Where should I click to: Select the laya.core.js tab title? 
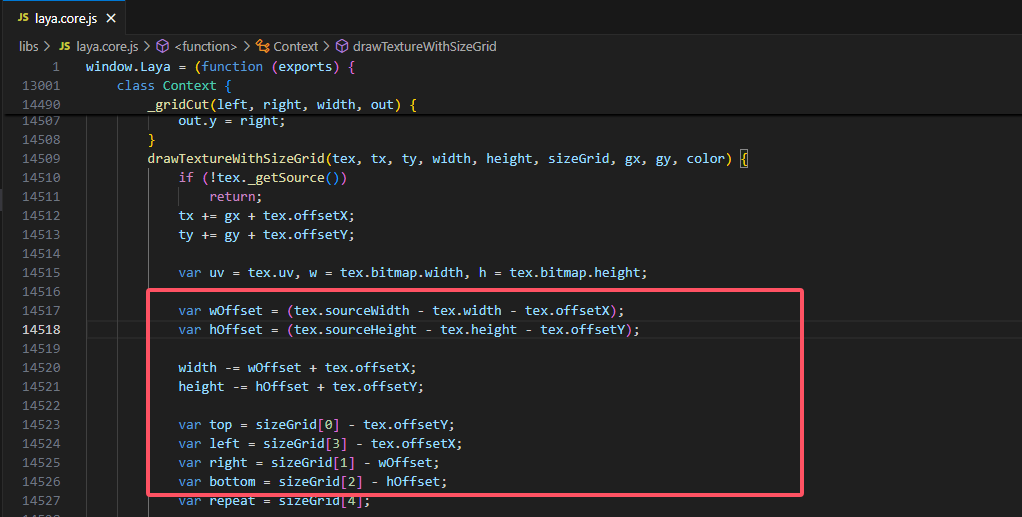[x=67, y=19]
